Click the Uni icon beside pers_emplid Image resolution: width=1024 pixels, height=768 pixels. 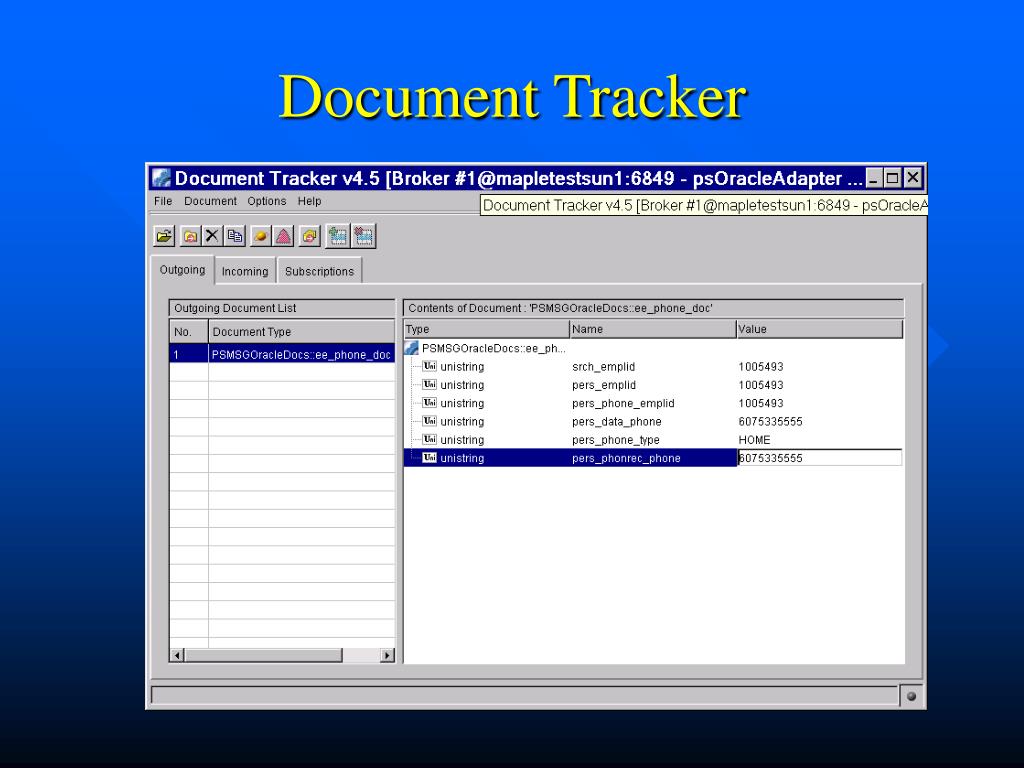[x=429, y=385]
